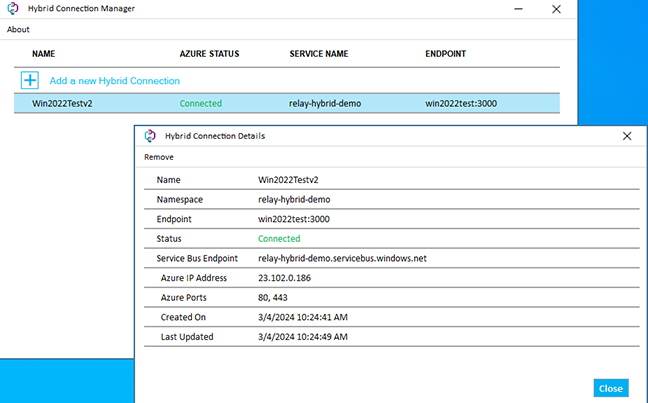Click green Connected status in details window
Screen dimensions: 648x403
coord(279,238)
